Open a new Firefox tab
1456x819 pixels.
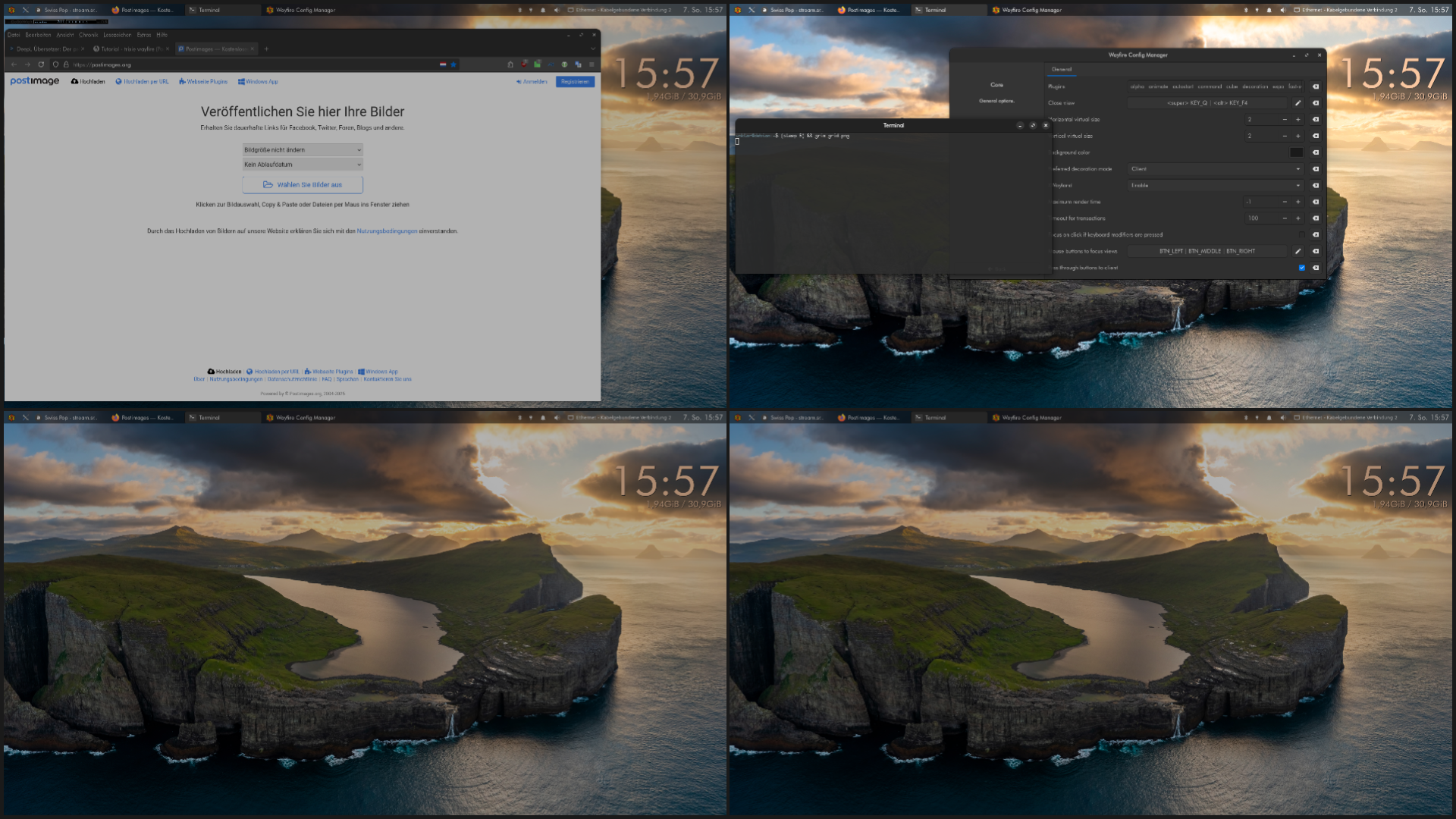point(266,49)
